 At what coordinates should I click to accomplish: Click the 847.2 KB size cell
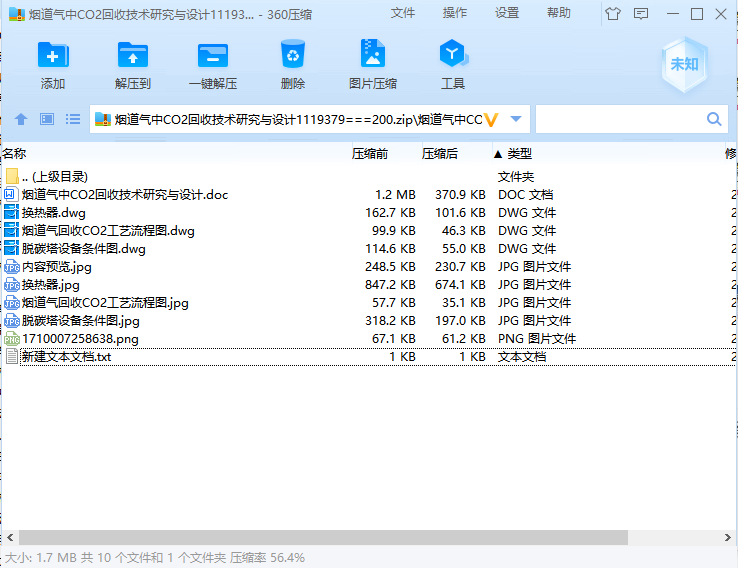(390, 285)
